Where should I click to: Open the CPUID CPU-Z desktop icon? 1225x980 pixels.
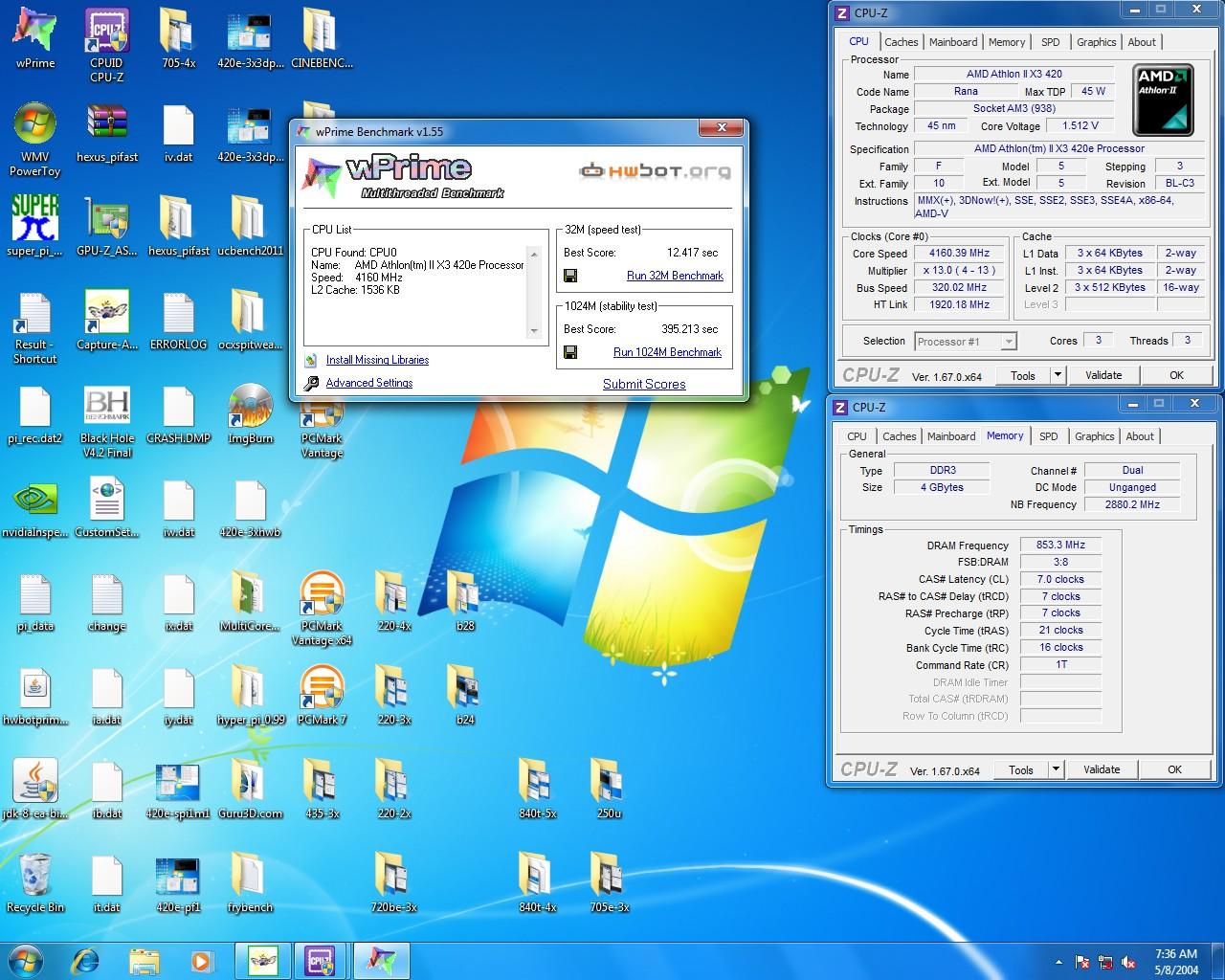106,45
